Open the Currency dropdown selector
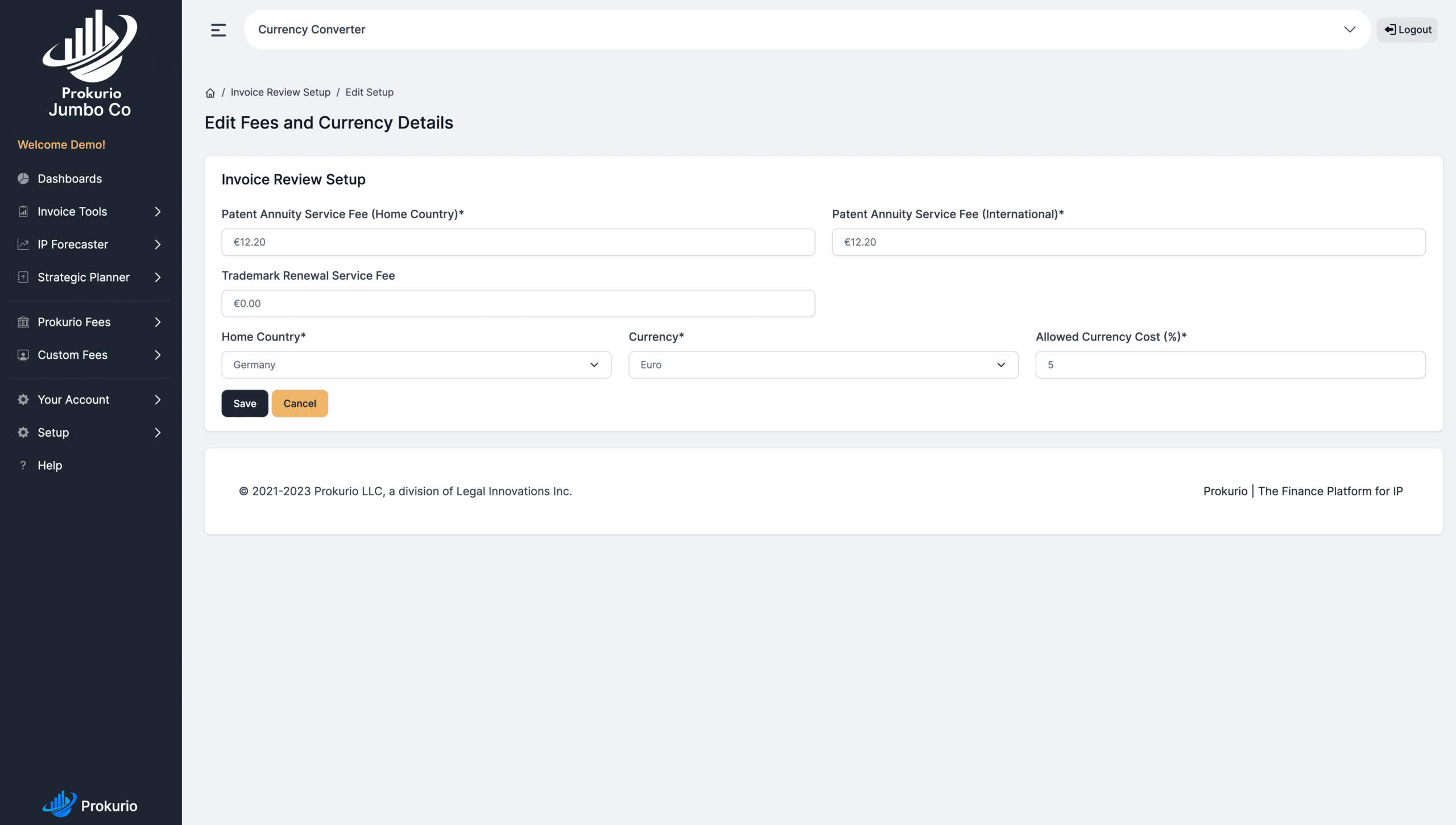 823,364
